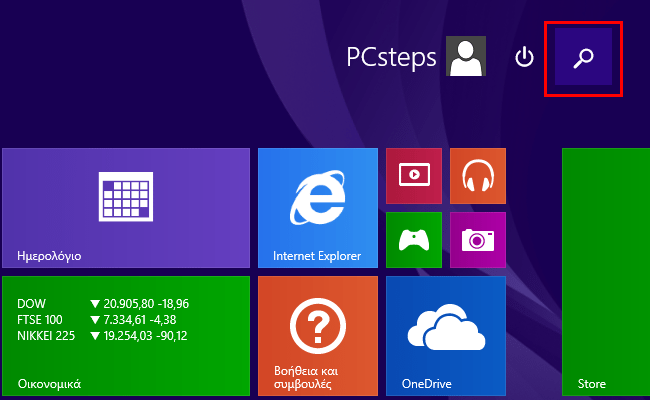
Task: Open OneDrive via the cloud icon
Action: pyautogui.click(x=446, y=328)
